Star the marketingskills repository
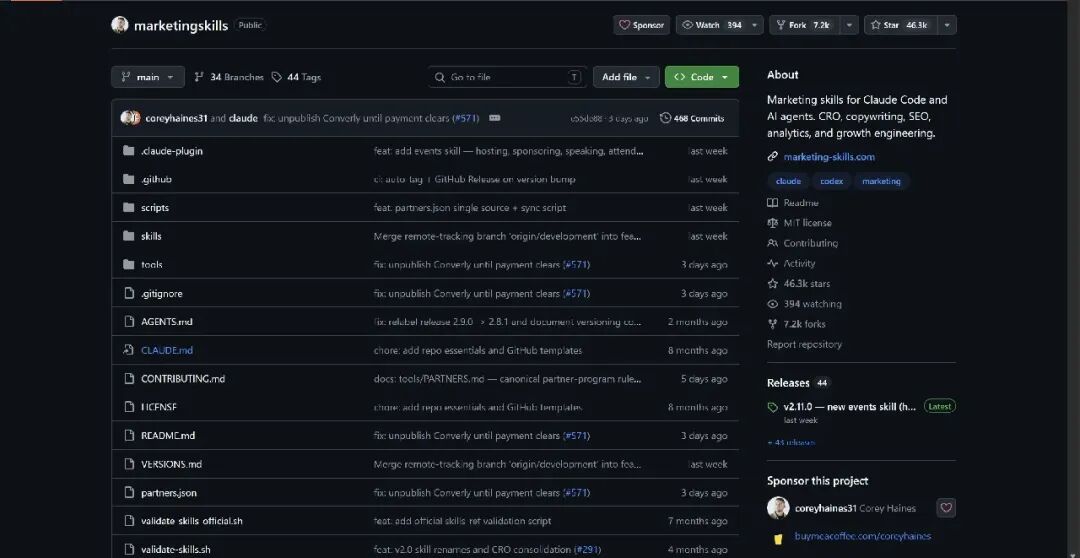1080x558 pixels. tap(900, 25)
